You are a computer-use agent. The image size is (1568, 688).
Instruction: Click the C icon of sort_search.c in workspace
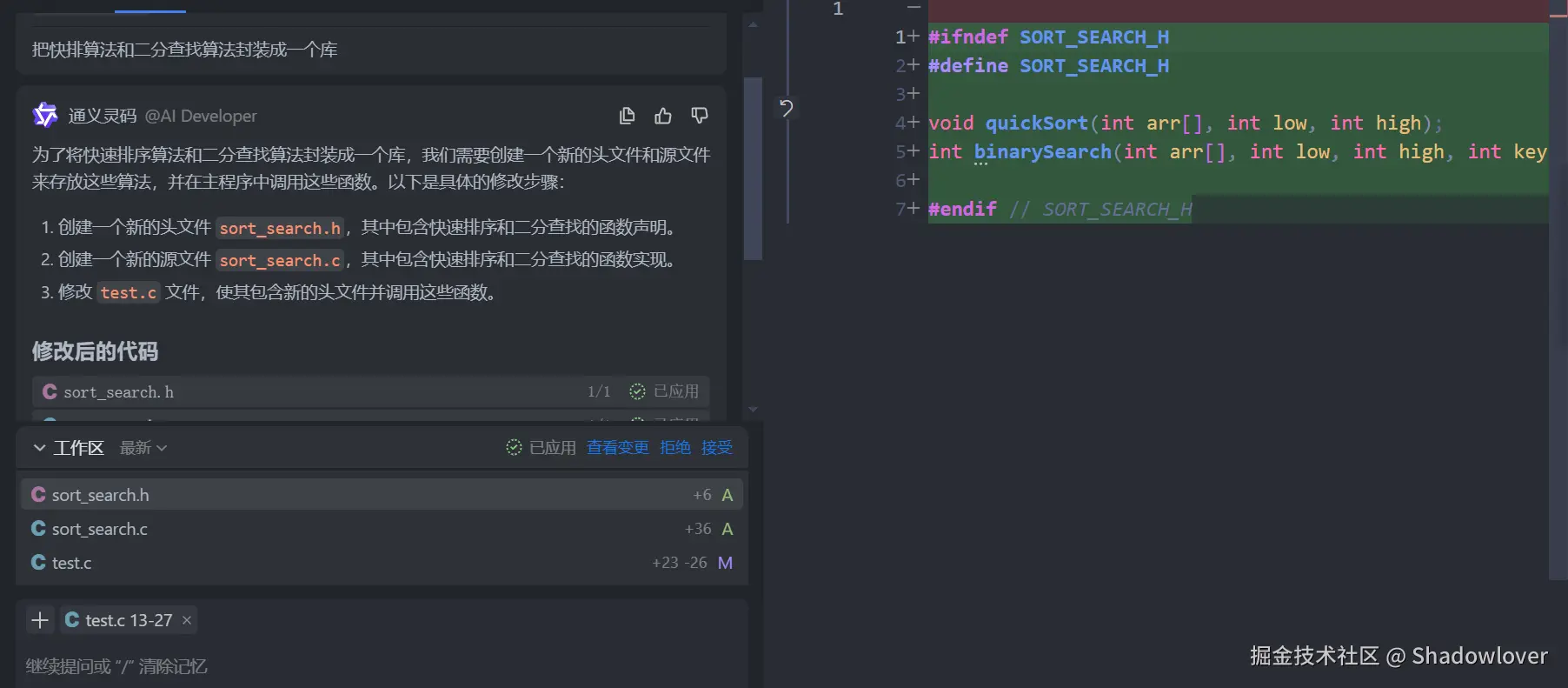point(38,528)
